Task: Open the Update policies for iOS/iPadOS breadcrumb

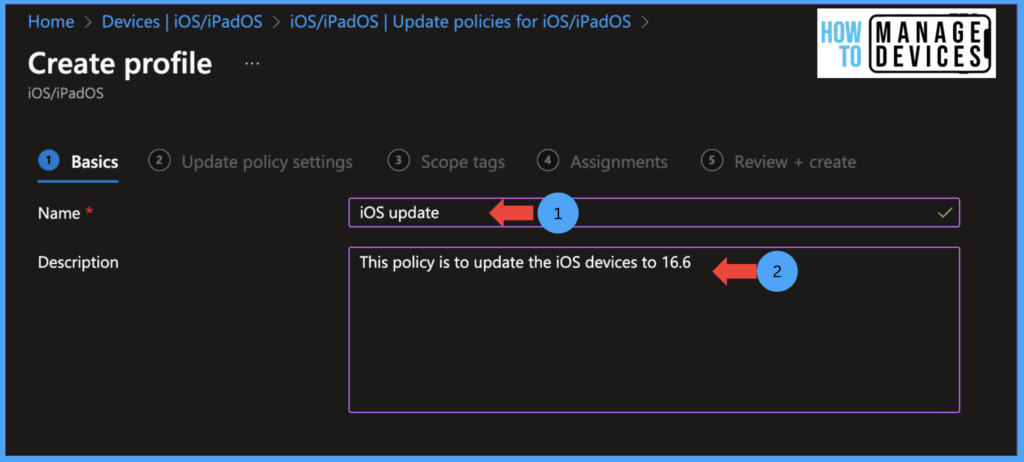Action: (460, 22)
